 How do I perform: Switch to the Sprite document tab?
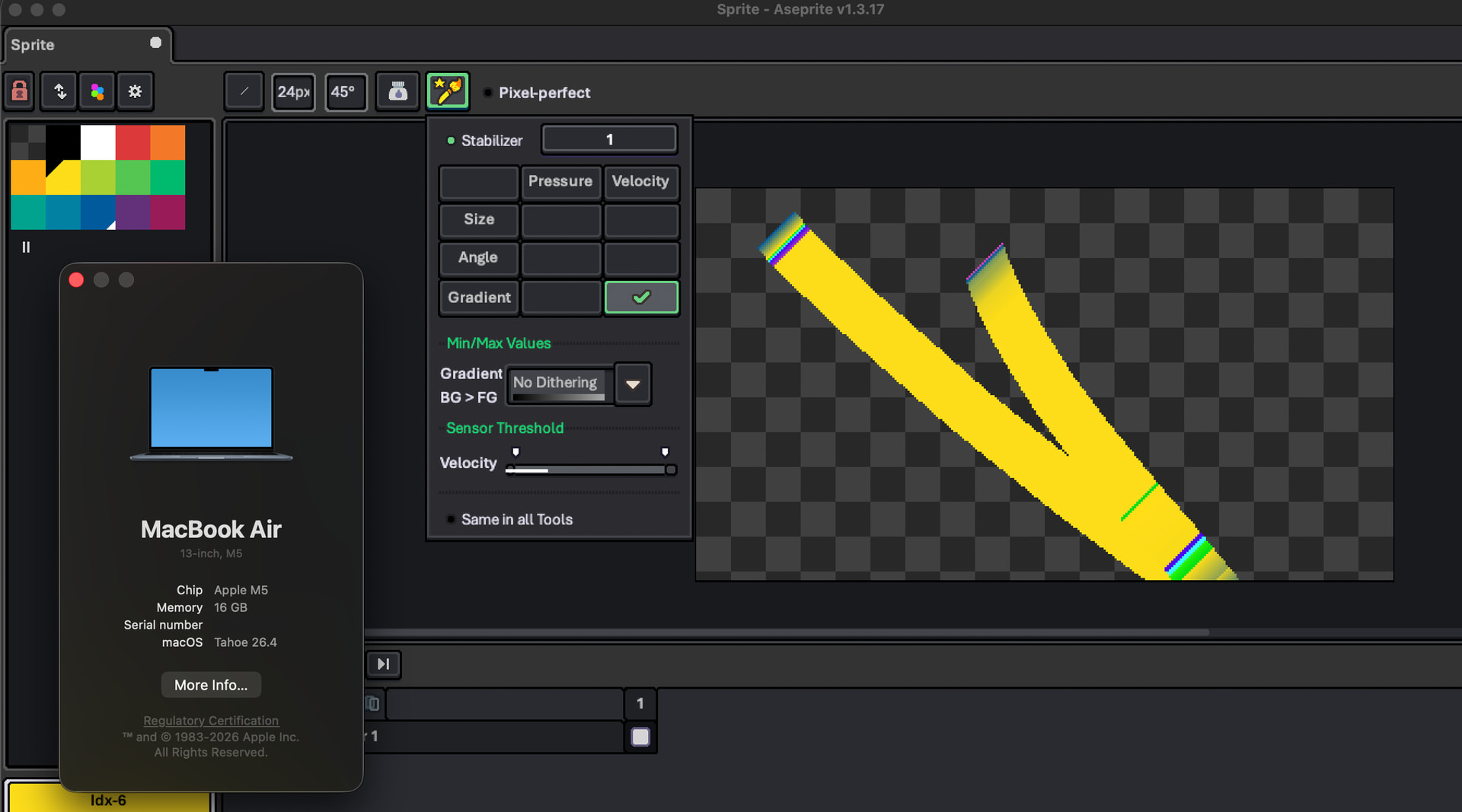click(x=33, y=45)
